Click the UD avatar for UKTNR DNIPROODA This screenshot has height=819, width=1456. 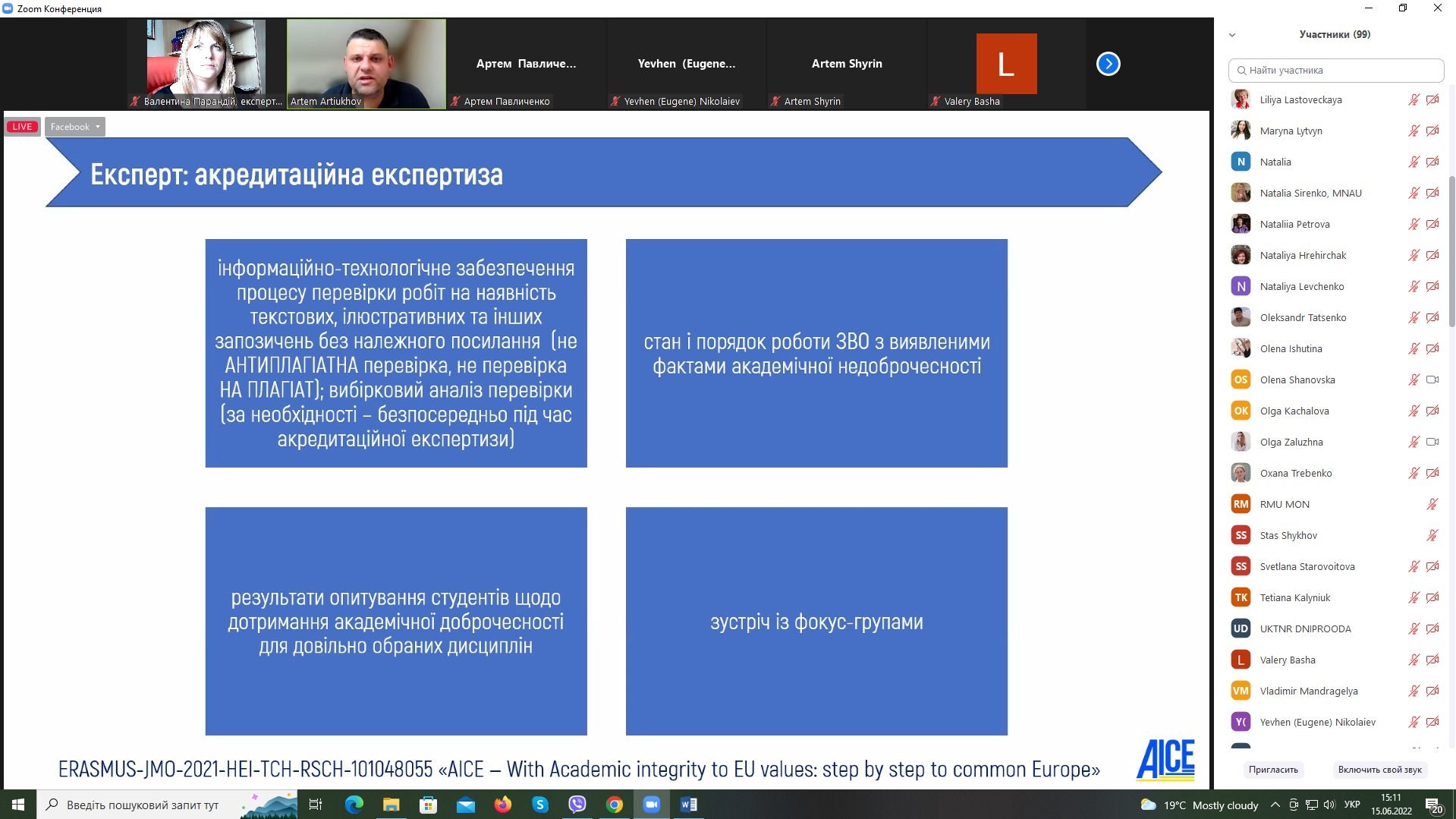(1241, 628)
